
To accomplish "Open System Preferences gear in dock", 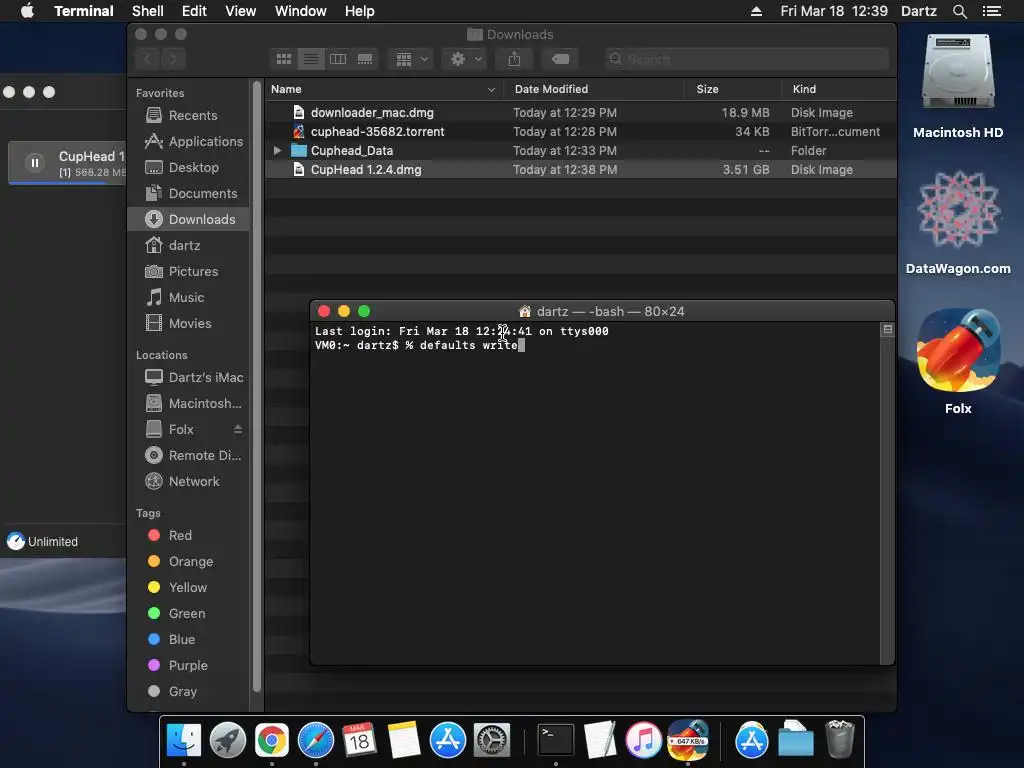I will click(492, 740).
